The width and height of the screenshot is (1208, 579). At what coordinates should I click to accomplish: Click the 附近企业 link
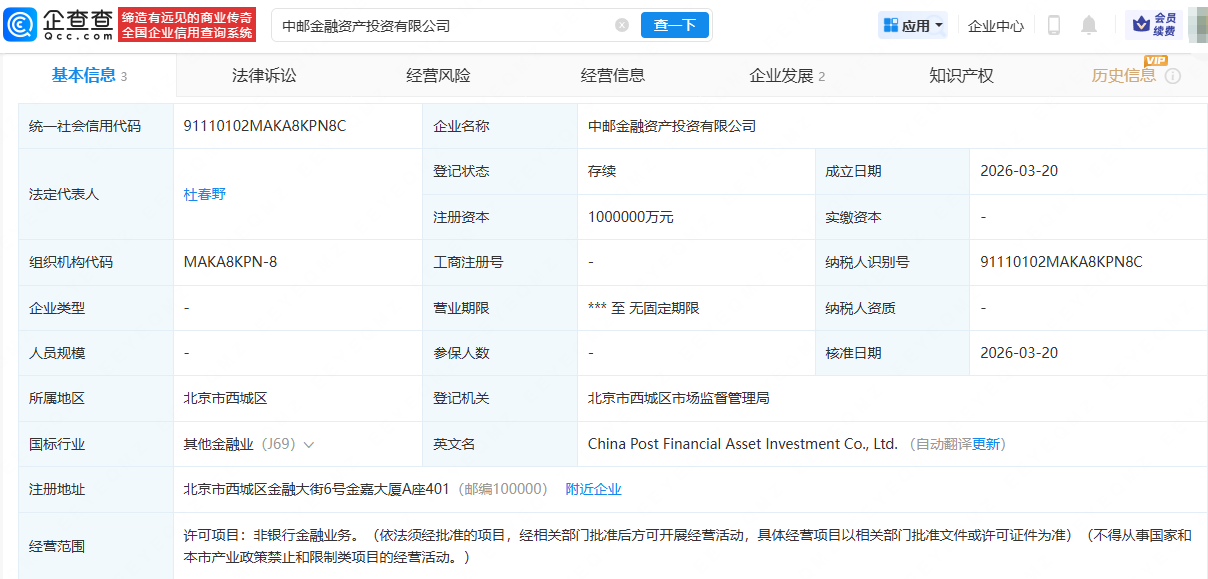tap(593, 489)
